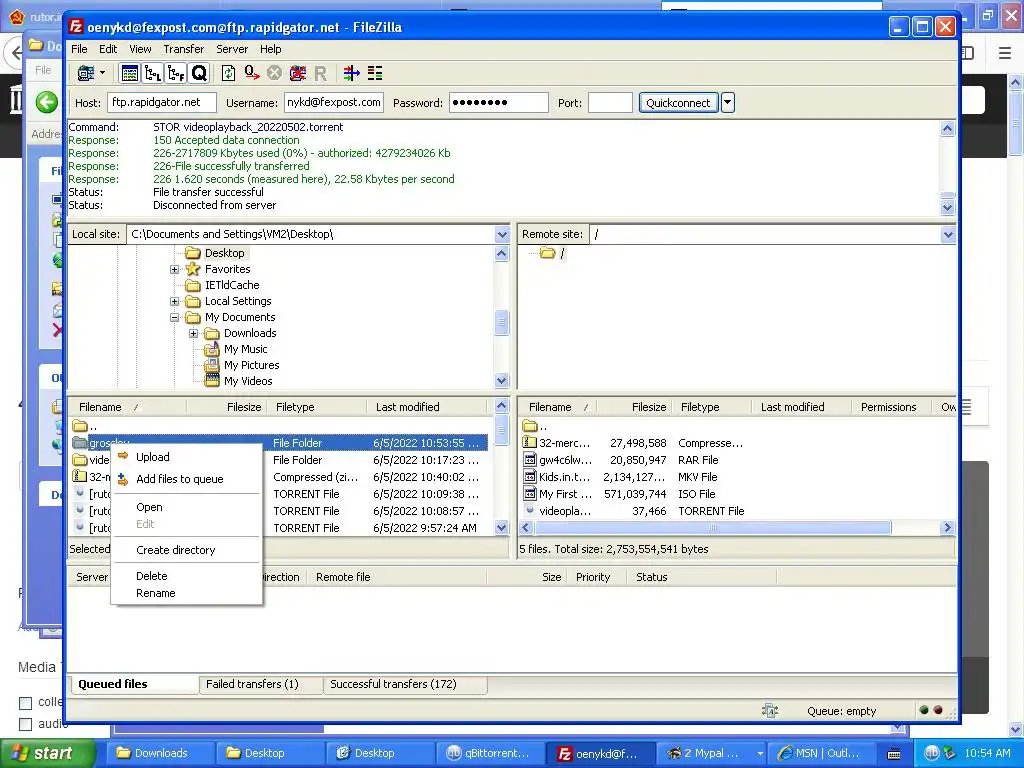Click the Username input field
Screen dimensions: 1024x768
pos(334,103)
